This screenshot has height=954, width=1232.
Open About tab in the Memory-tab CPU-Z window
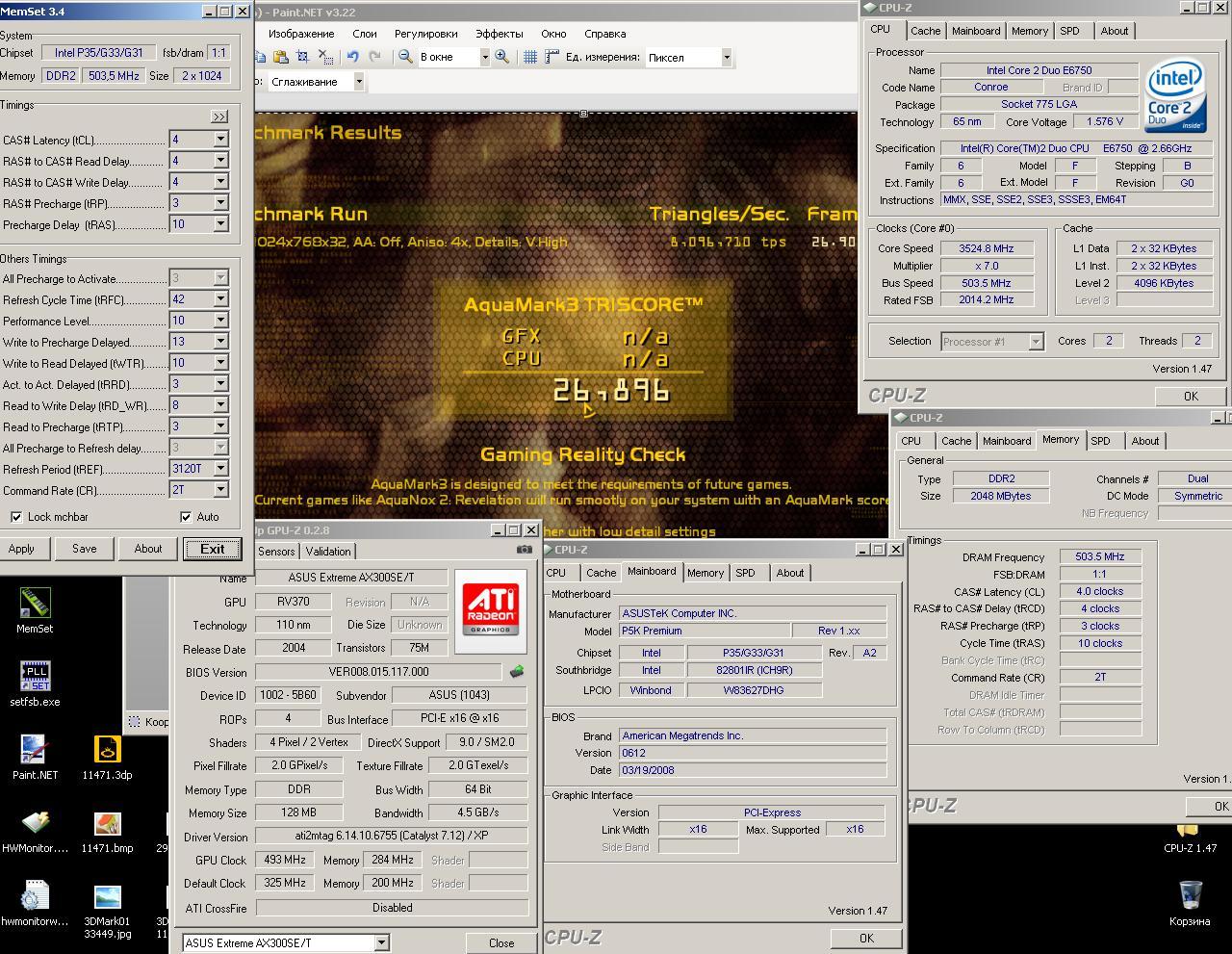(x=1144, y=441)
